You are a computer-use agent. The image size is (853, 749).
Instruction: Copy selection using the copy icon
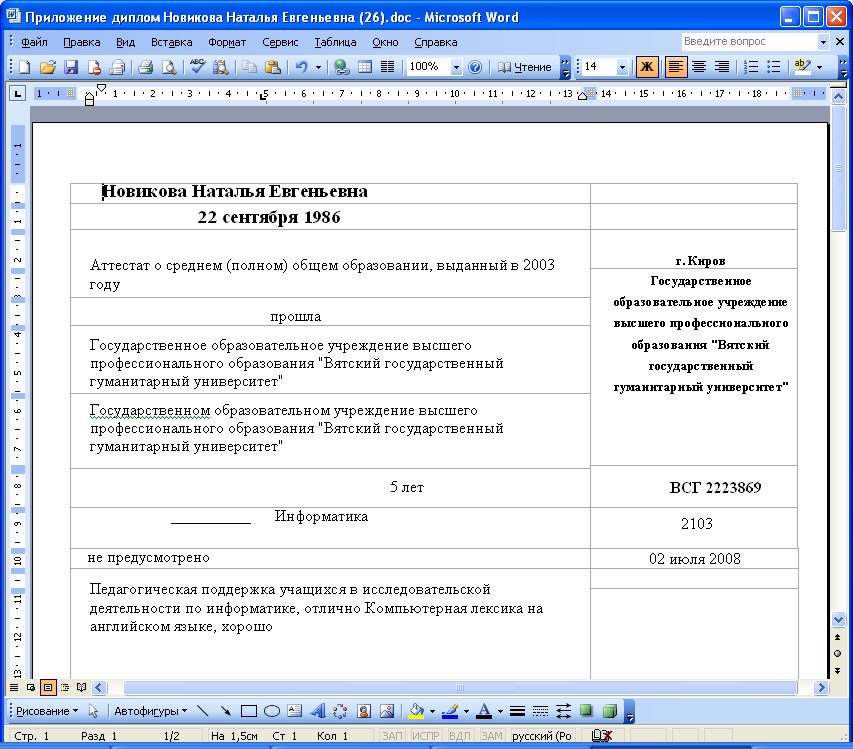click(250, 67)
